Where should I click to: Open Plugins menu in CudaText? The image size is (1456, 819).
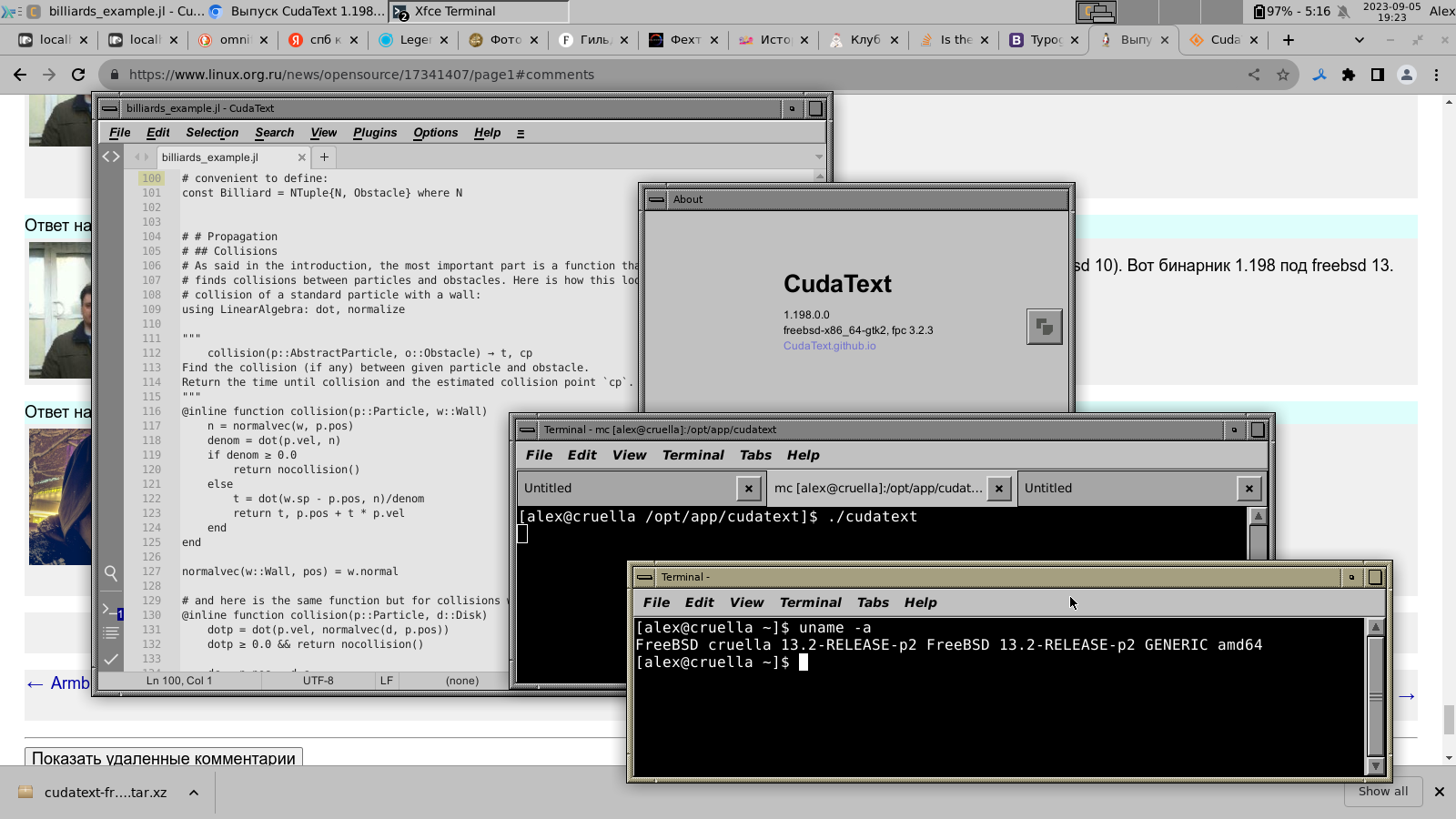click(375, 133)
